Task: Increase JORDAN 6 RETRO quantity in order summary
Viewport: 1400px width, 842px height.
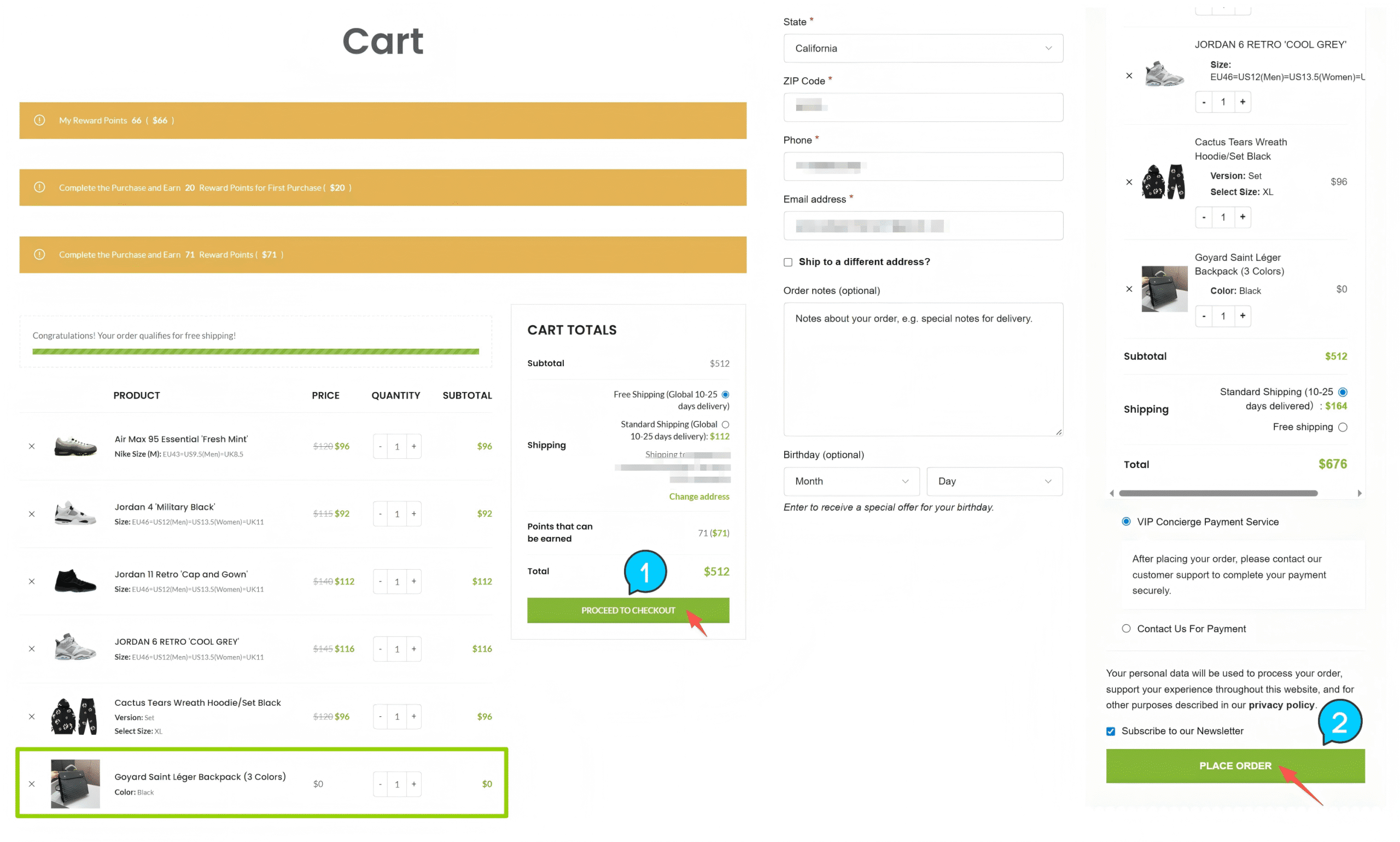Action: tap(1242, 102)
